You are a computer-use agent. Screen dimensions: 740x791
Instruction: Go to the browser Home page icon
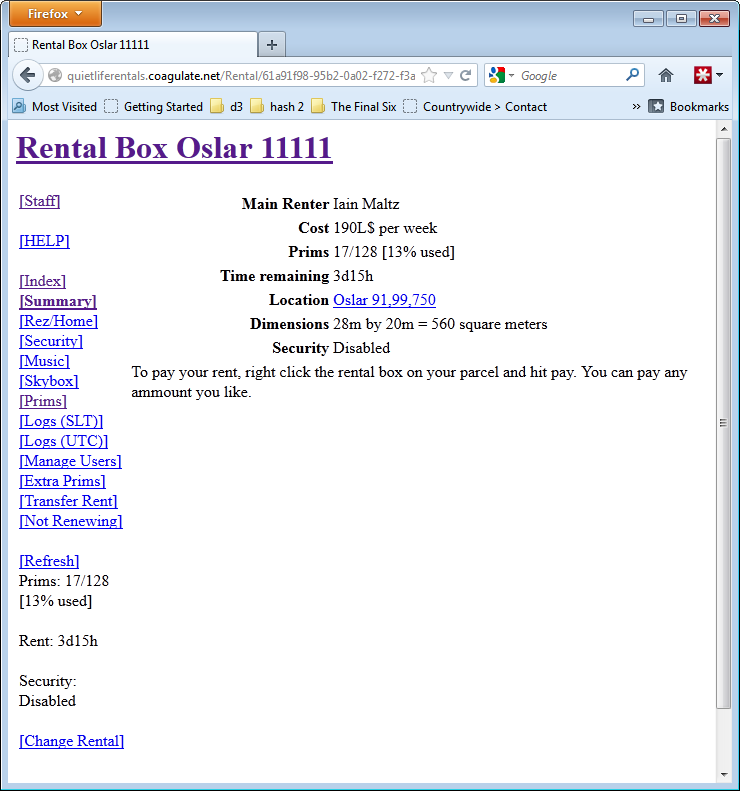coord(666,76)
